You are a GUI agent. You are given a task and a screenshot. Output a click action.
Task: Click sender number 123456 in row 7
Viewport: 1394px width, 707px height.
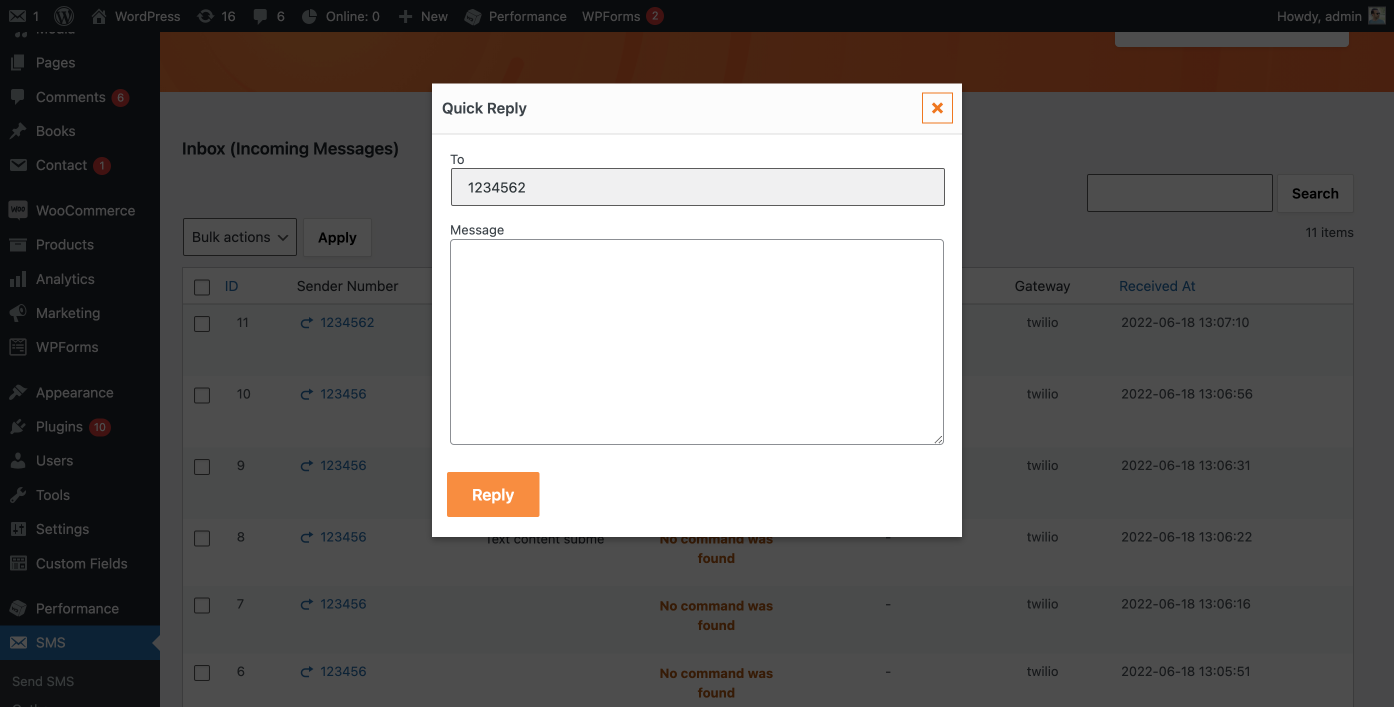343,604
